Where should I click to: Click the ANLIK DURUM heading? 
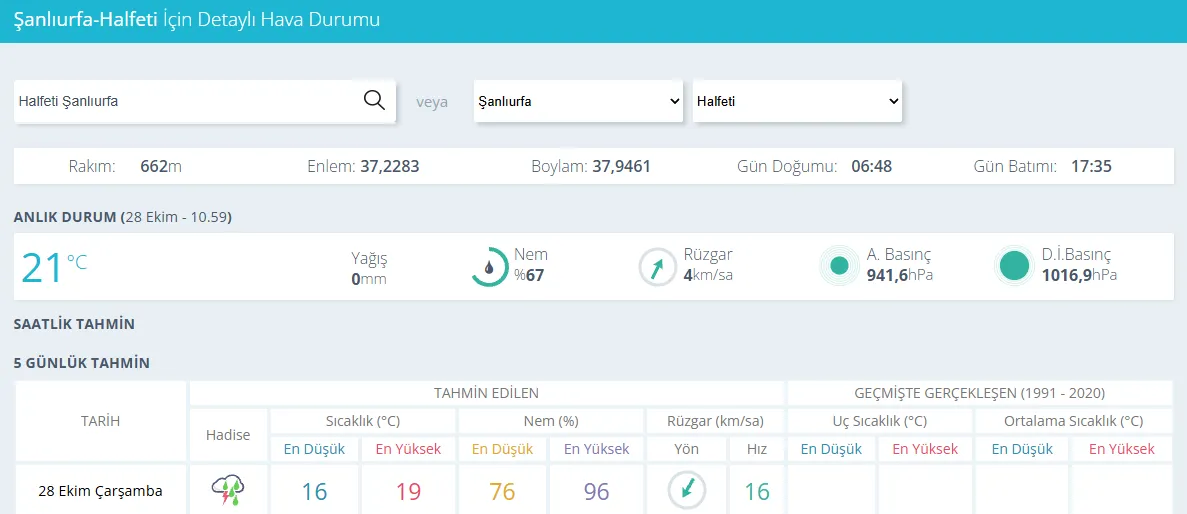click(123, 217)
